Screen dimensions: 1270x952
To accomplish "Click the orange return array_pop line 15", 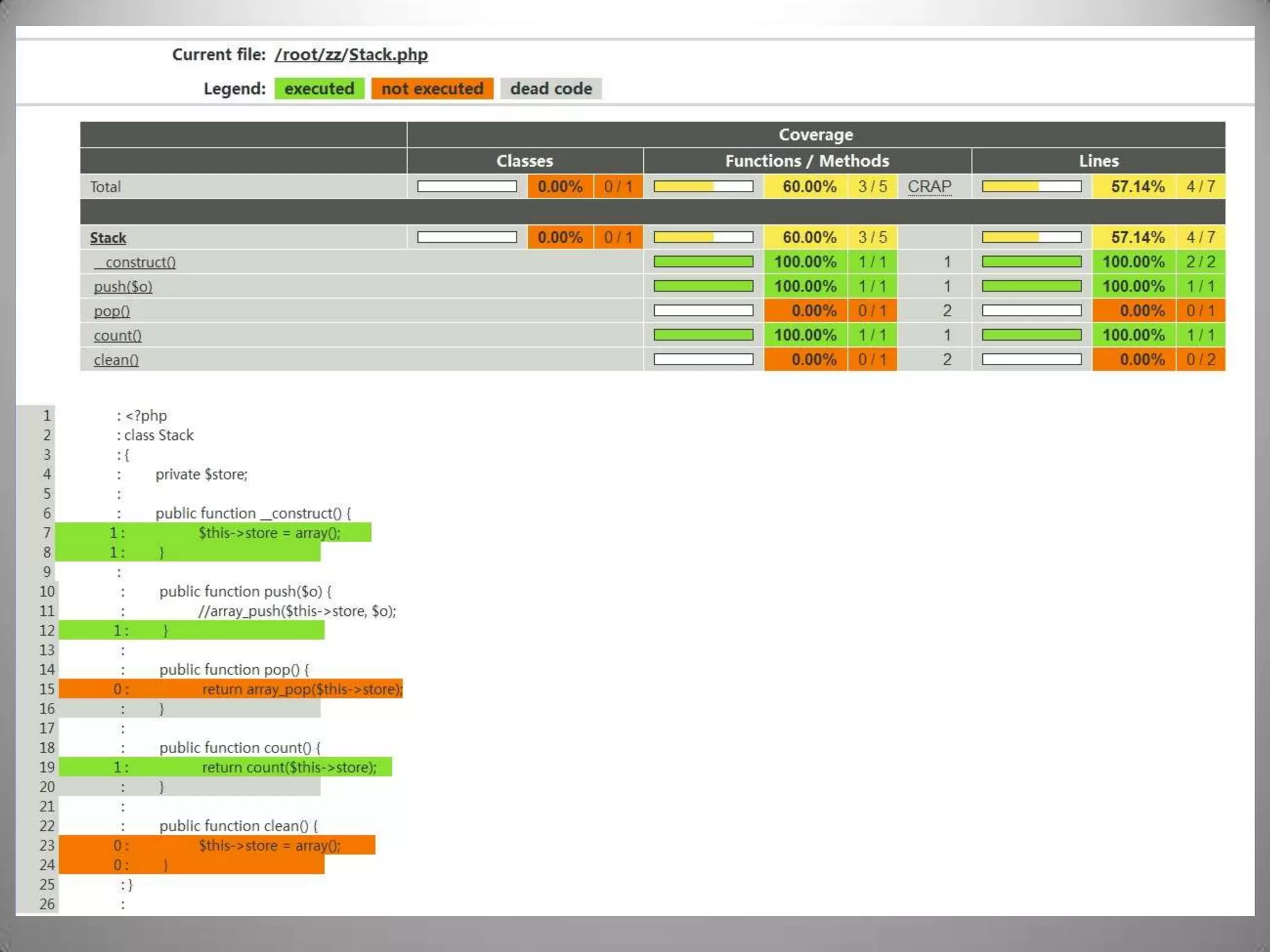I will [x=302, y=689].
